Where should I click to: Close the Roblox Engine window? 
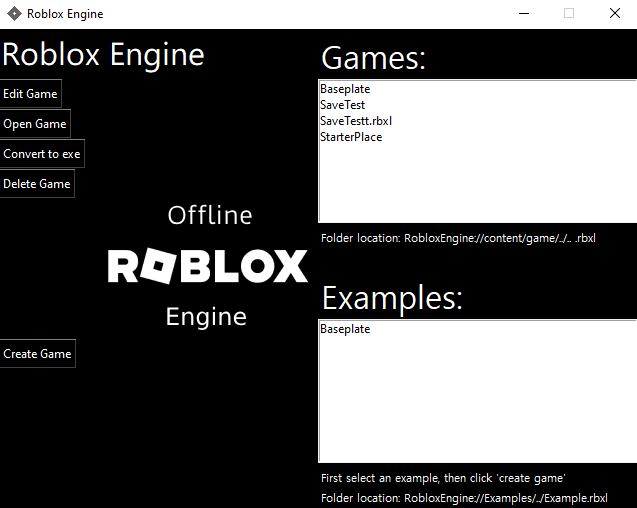[615, 13]
